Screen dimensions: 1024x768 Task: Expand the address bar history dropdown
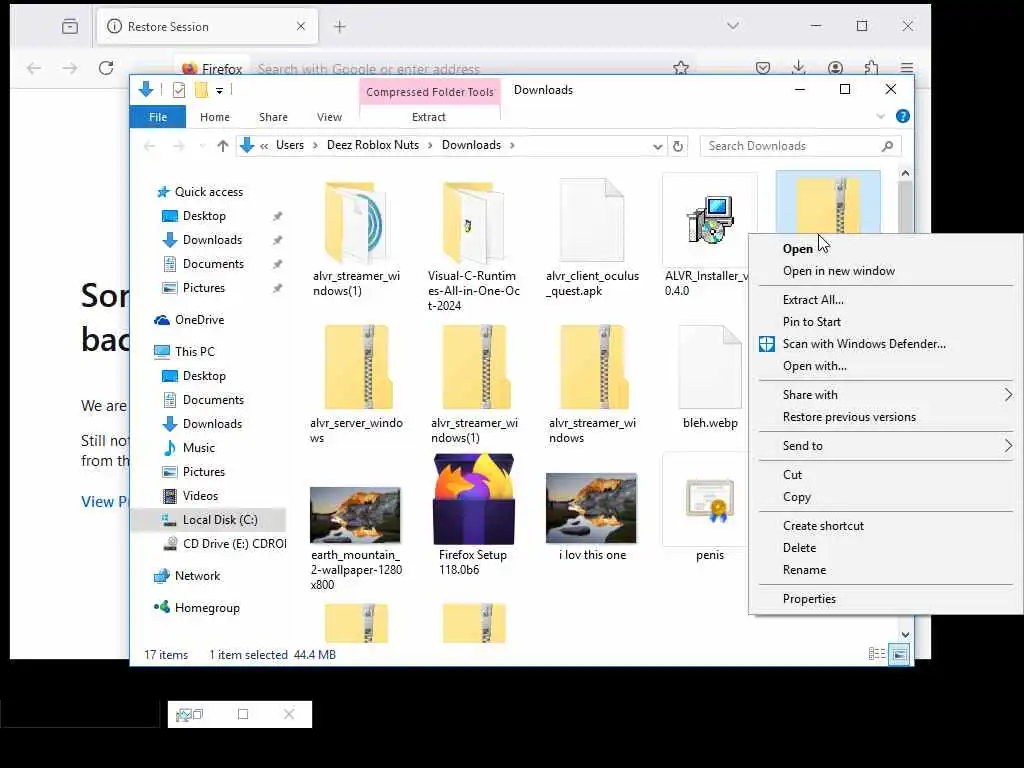(x=658, y=146)
